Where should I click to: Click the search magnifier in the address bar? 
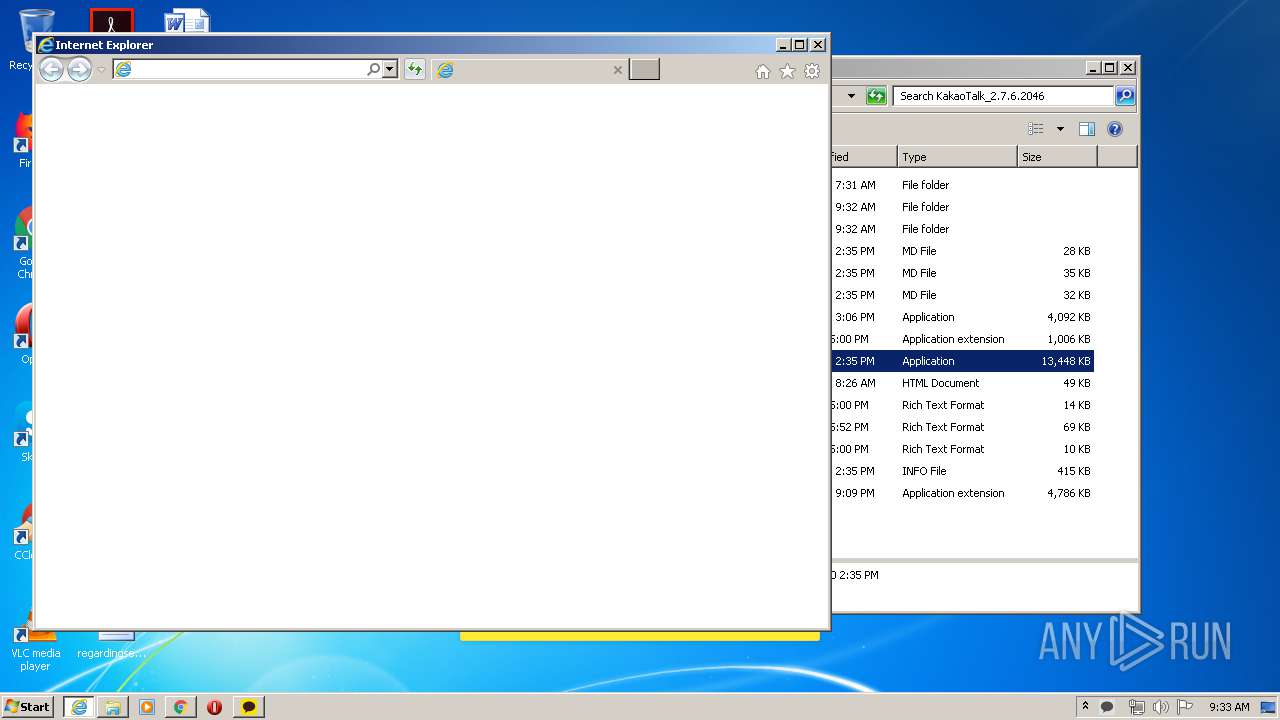374,69
